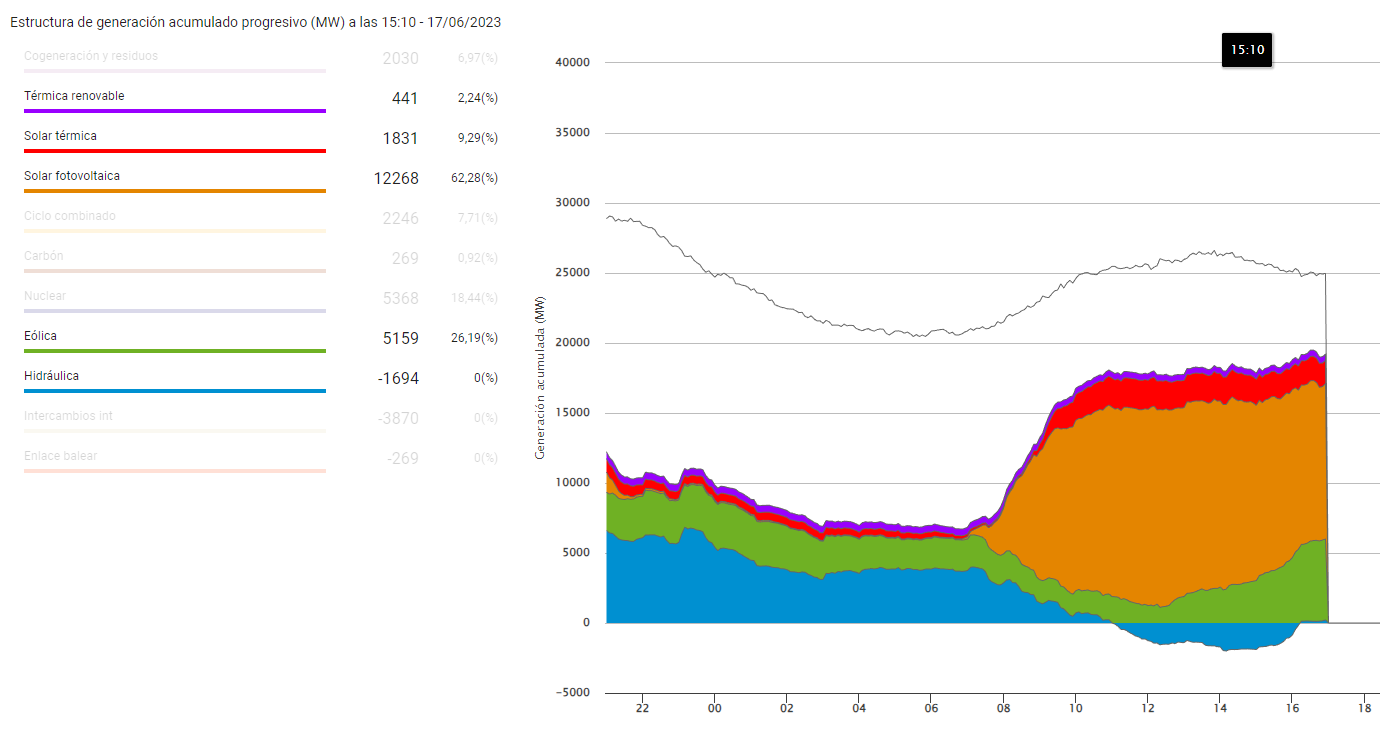This screenshot has height=731, width=1380.
Task: Hide the Solar fotovoltaica legend series
Action: pos(72,177)
